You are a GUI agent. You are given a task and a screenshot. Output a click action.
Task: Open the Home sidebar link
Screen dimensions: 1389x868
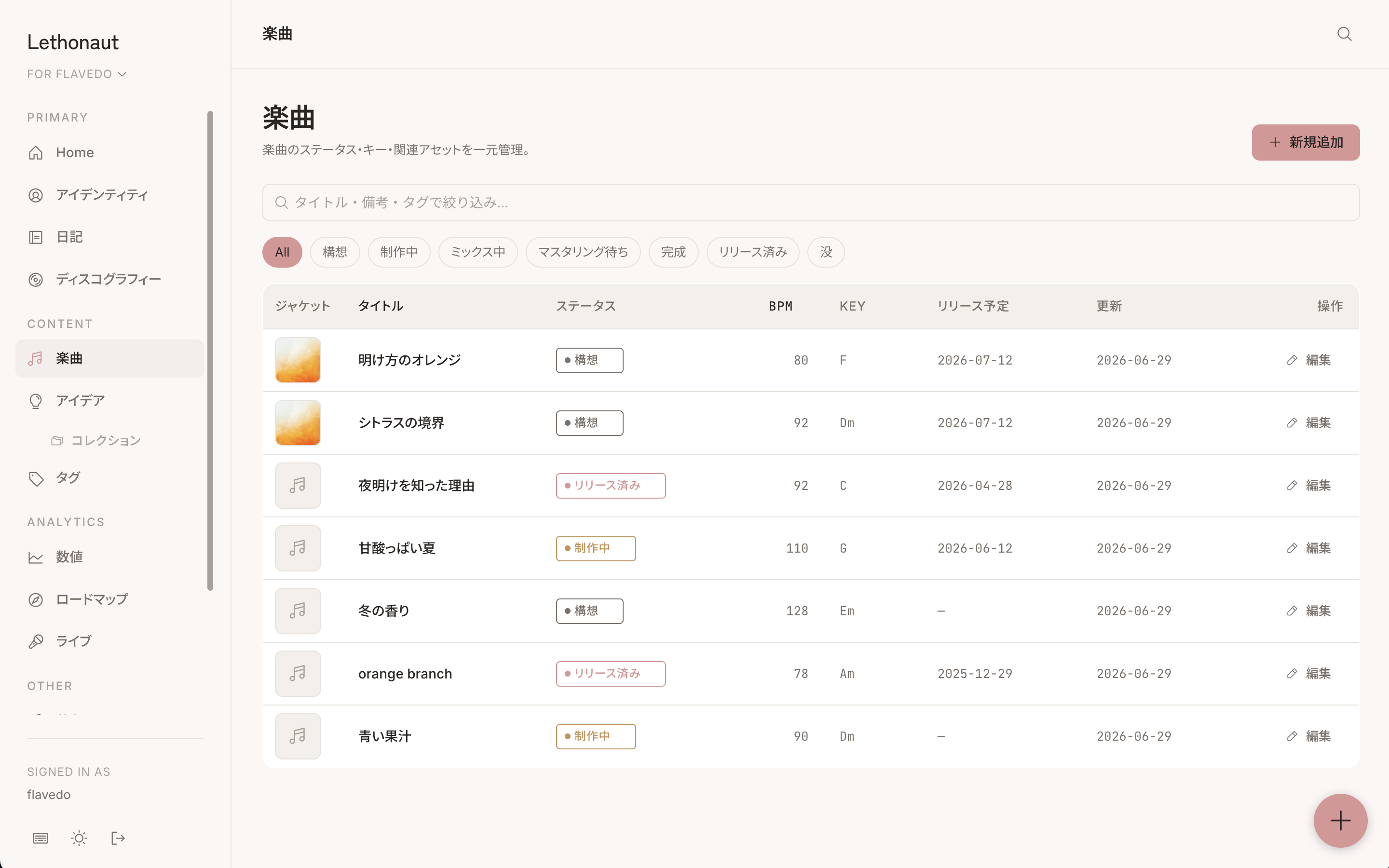109,153
